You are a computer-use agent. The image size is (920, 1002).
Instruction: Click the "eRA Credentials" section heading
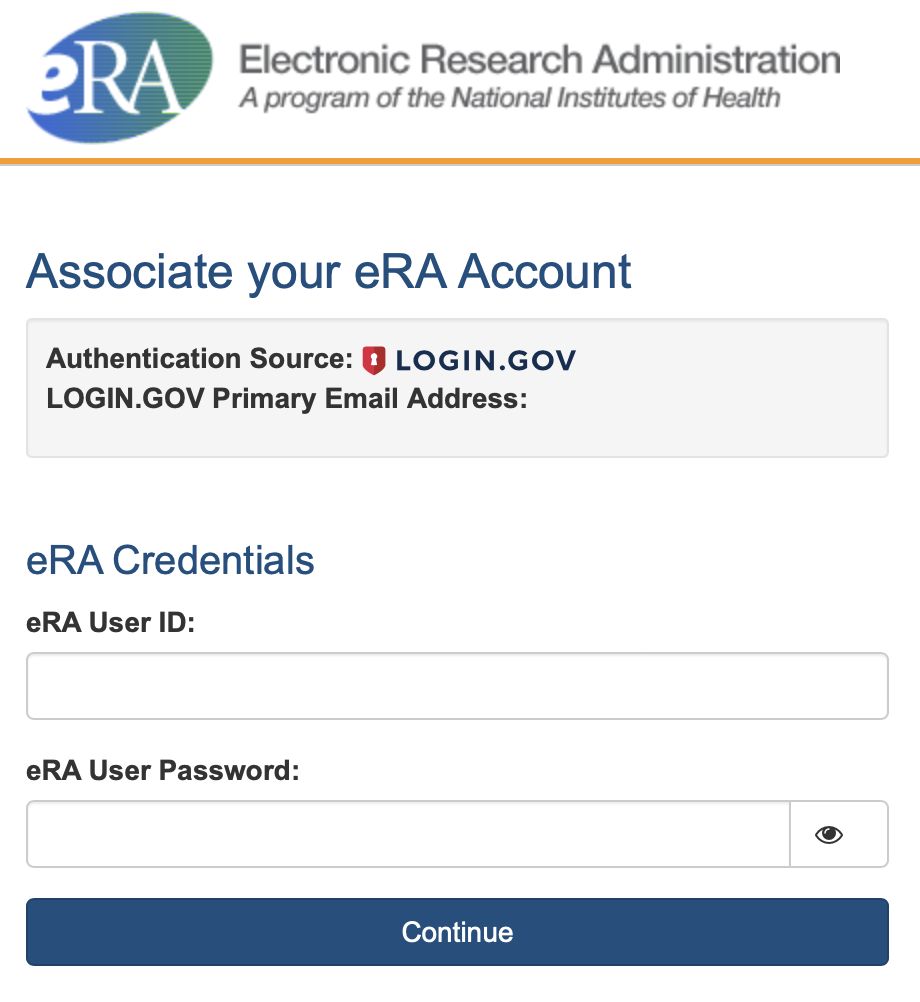point(170,561)
